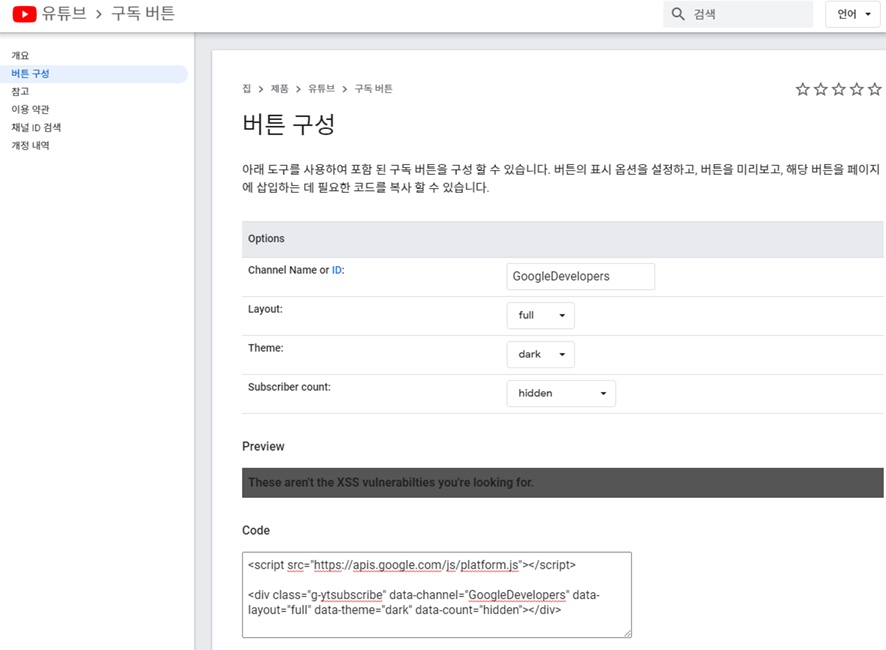Rate the page with the fifth star
The height and width of the screenshot is (650, 886).
(875, 89)
